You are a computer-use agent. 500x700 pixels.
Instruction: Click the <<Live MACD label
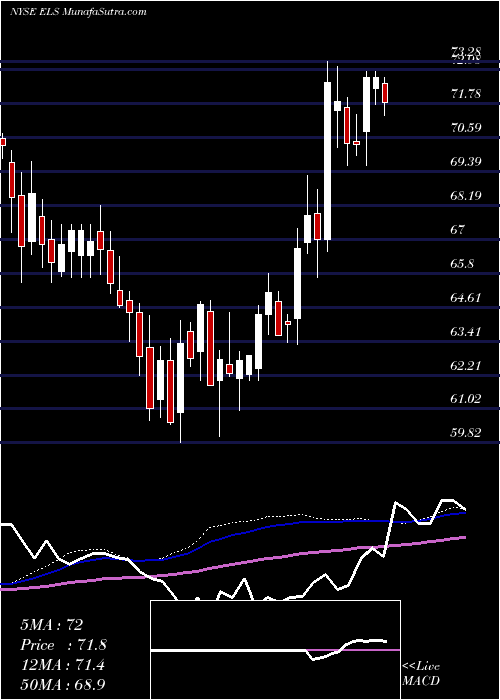[421, 673]
